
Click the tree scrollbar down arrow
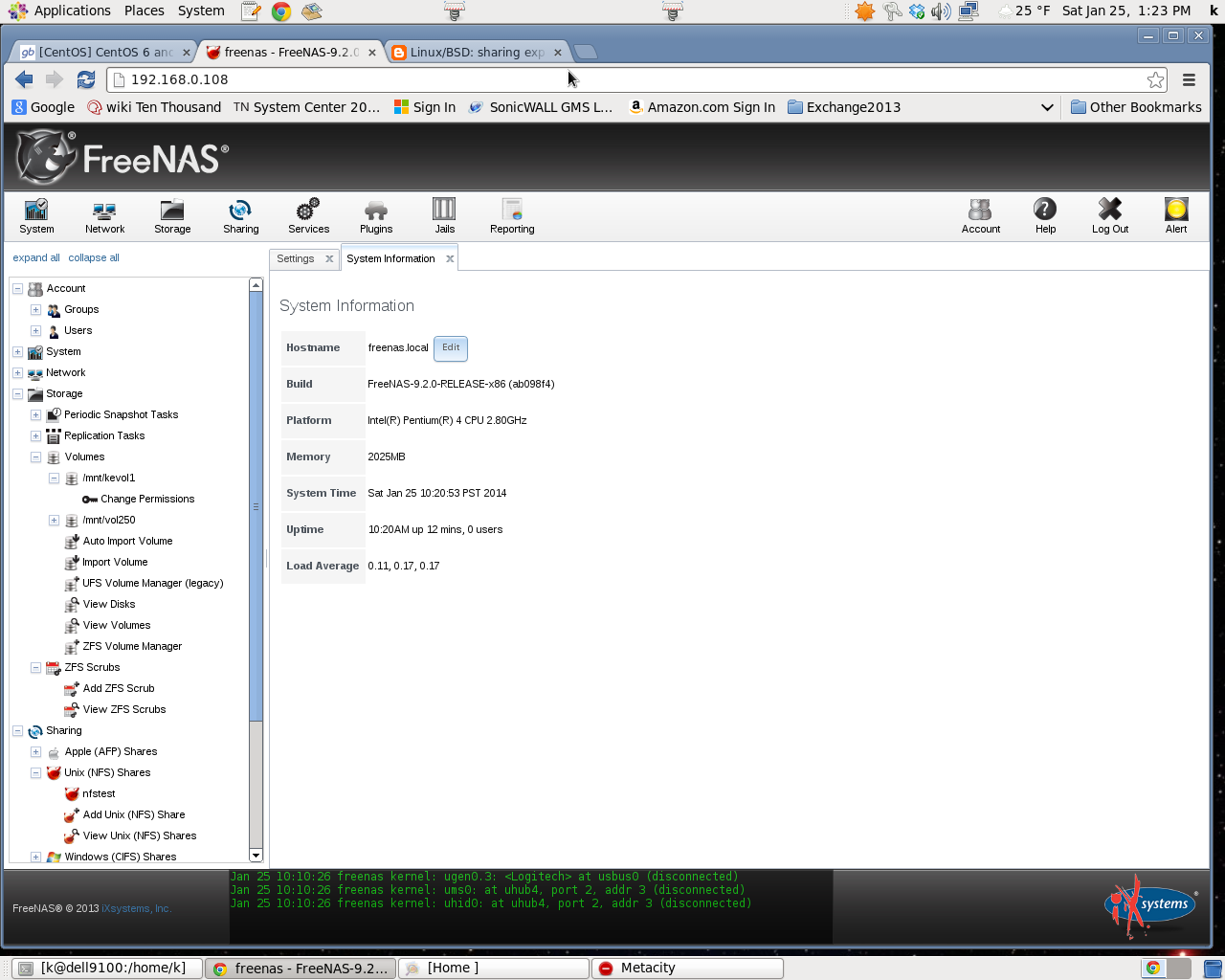[256, 855]
